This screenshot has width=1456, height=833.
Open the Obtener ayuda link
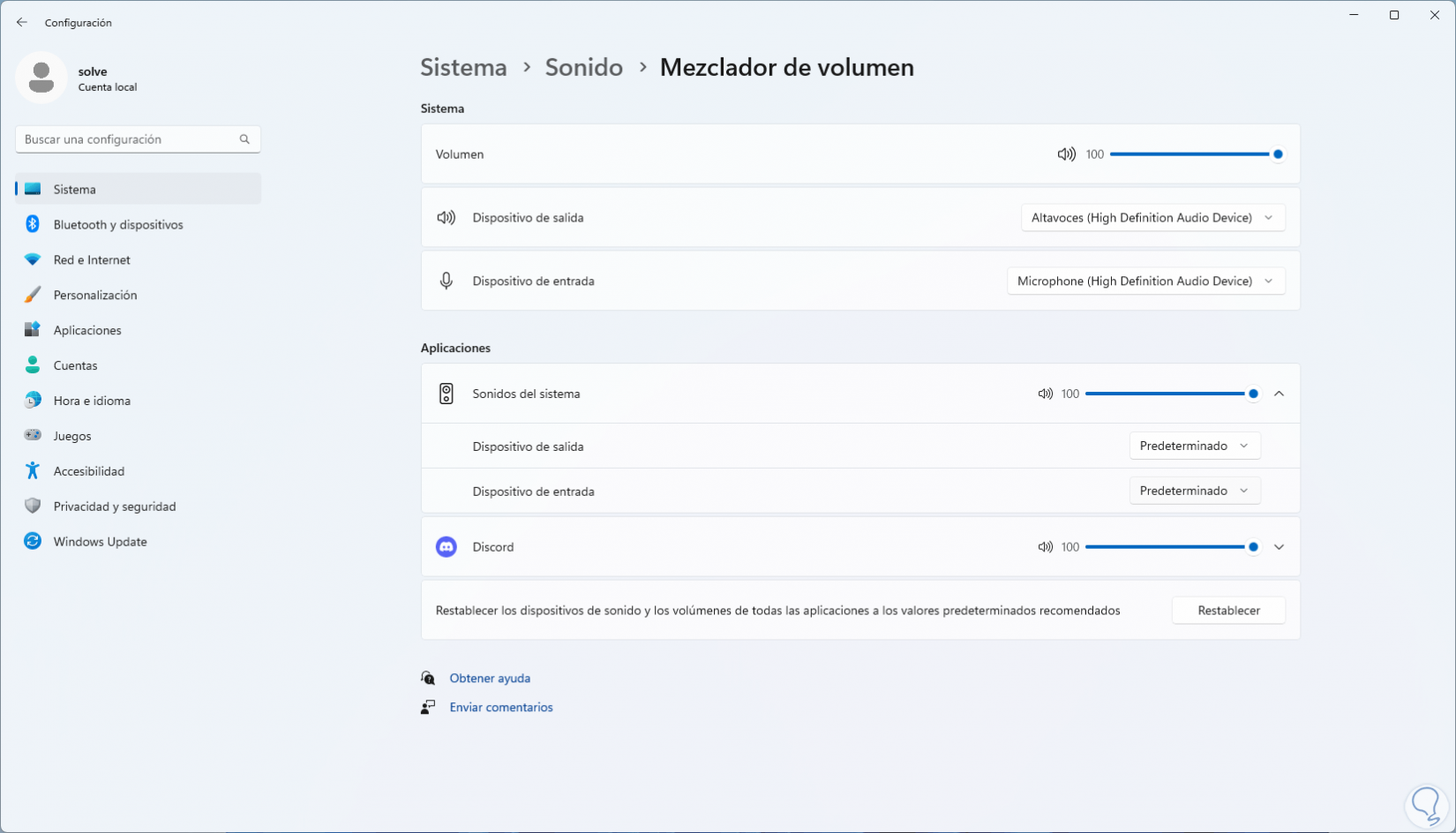(490, 679)
